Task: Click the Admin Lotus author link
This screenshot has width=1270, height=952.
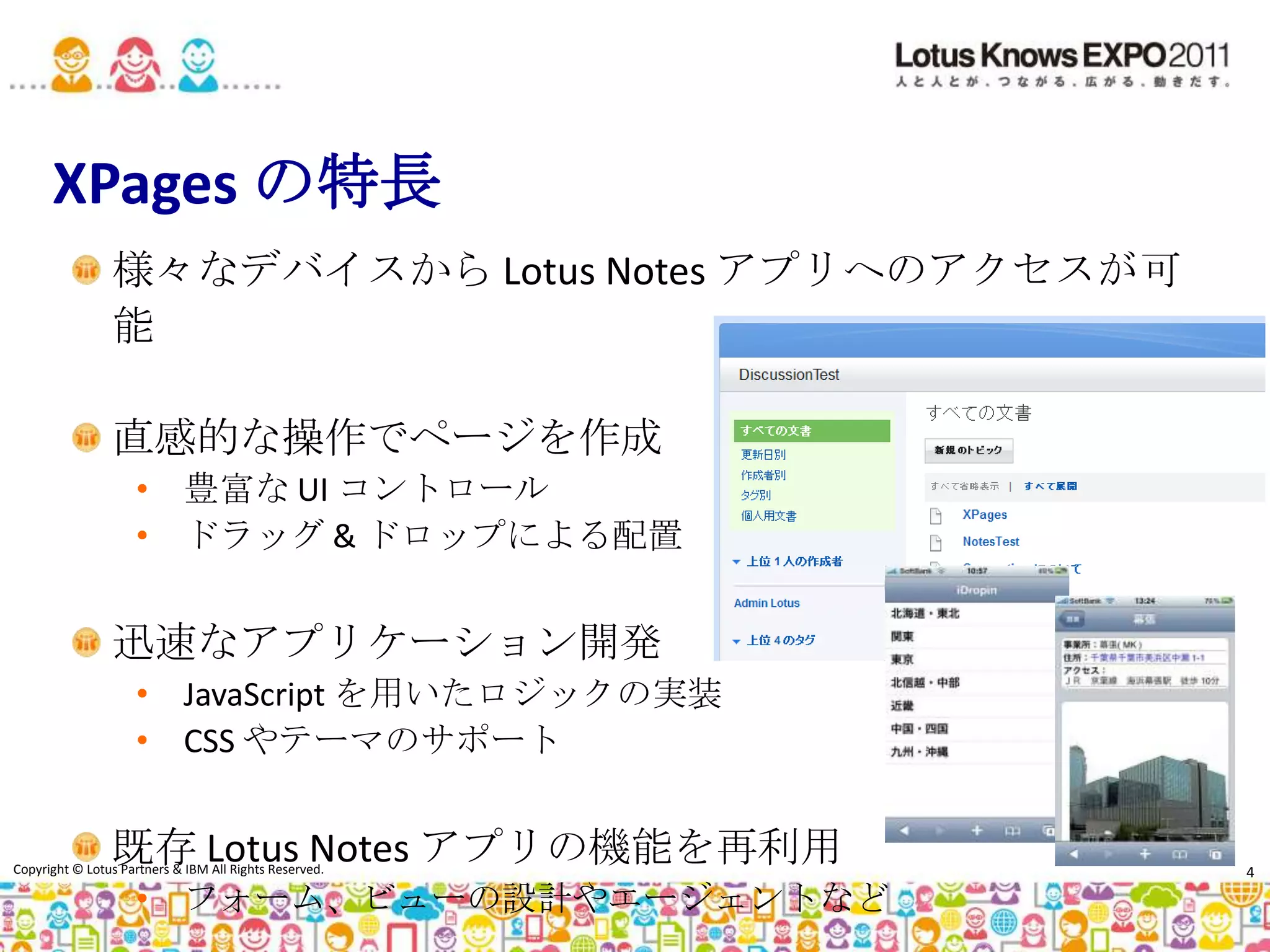Action: [767, 603]
